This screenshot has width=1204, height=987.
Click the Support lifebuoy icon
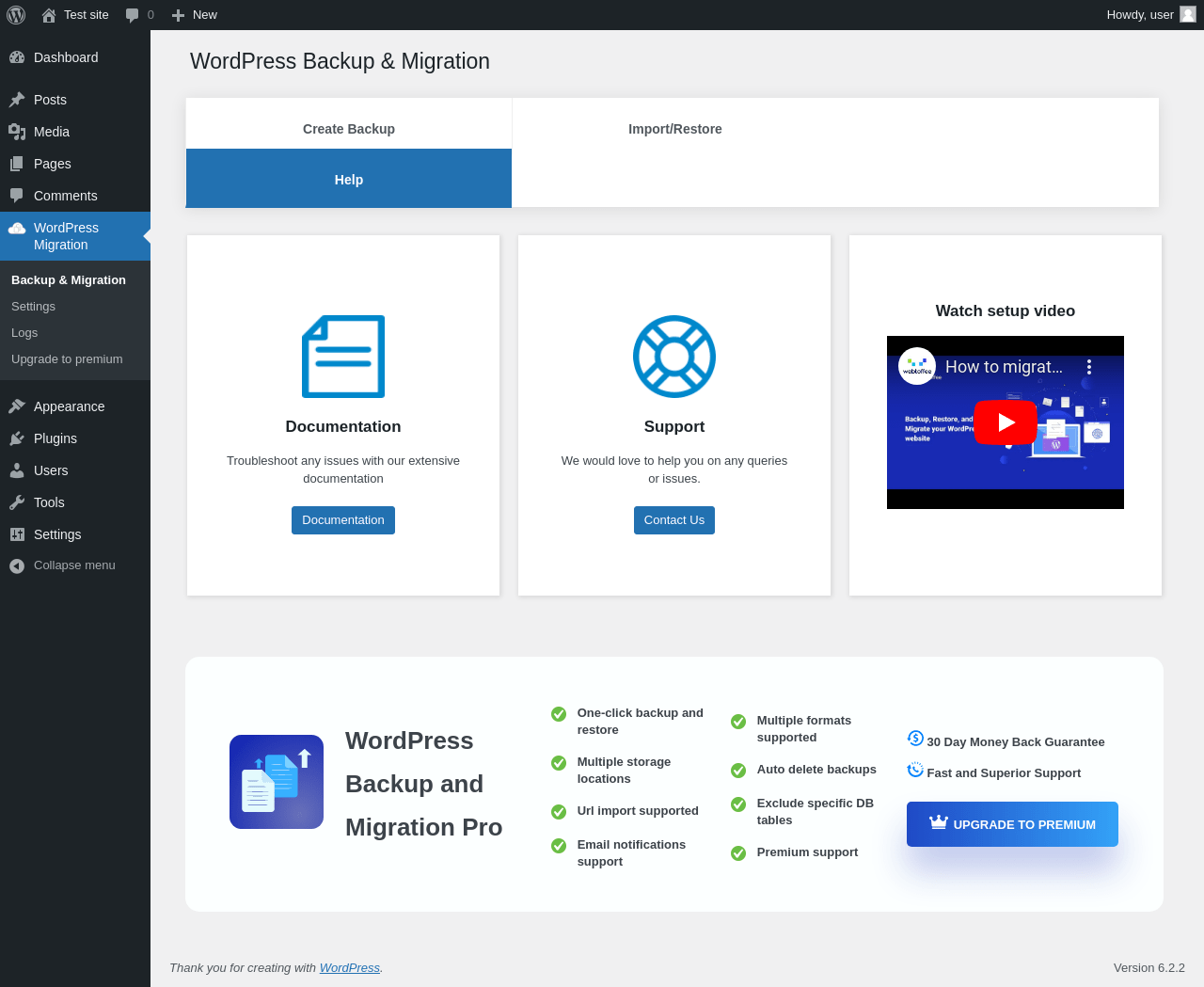pos(674,357)
